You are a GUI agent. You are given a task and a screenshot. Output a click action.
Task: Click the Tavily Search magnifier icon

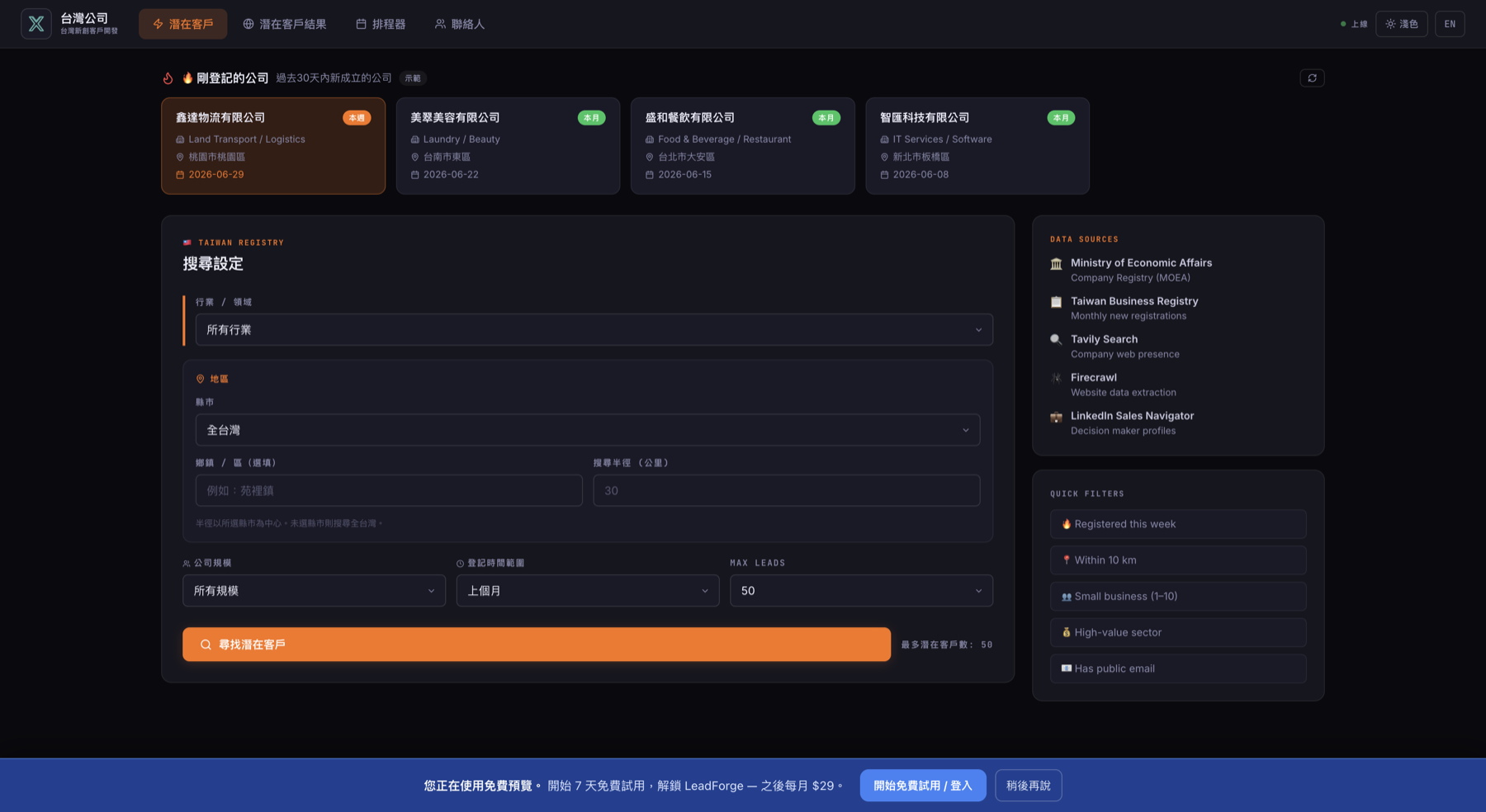click(x=1056, y=340)
